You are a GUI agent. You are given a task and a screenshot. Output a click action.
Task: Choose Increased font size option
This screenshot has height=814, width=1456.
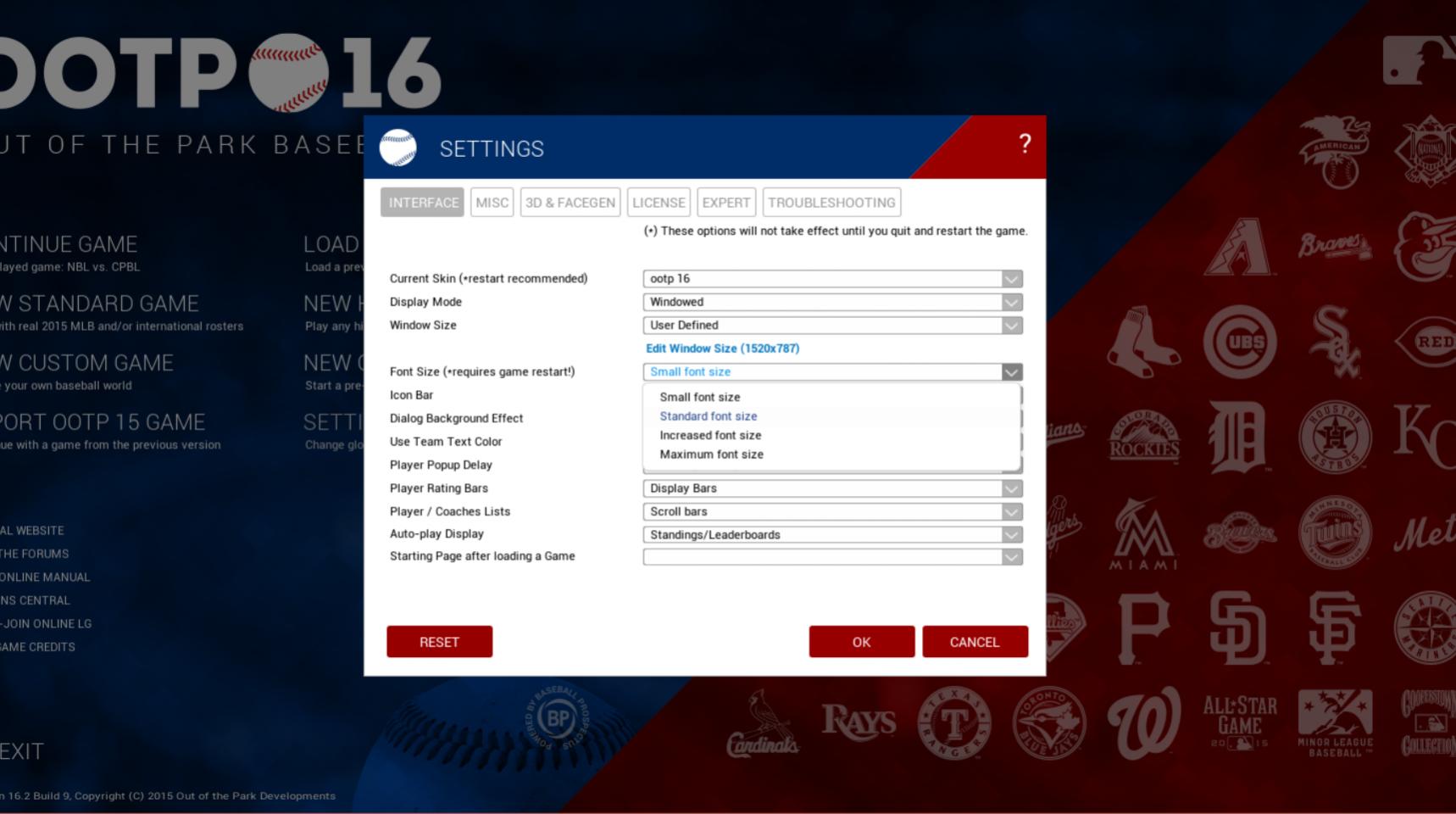[831, 435]
